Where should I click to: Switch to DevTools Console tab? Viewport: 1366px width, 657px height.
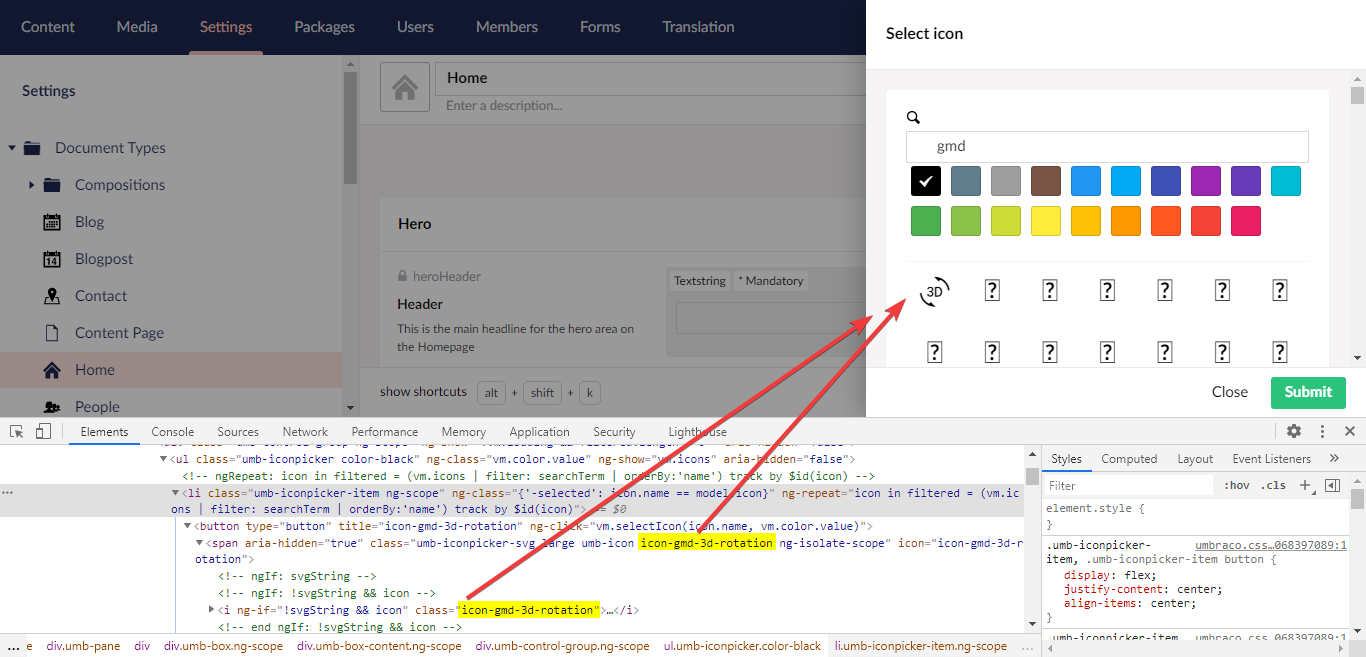coord(173,432)
